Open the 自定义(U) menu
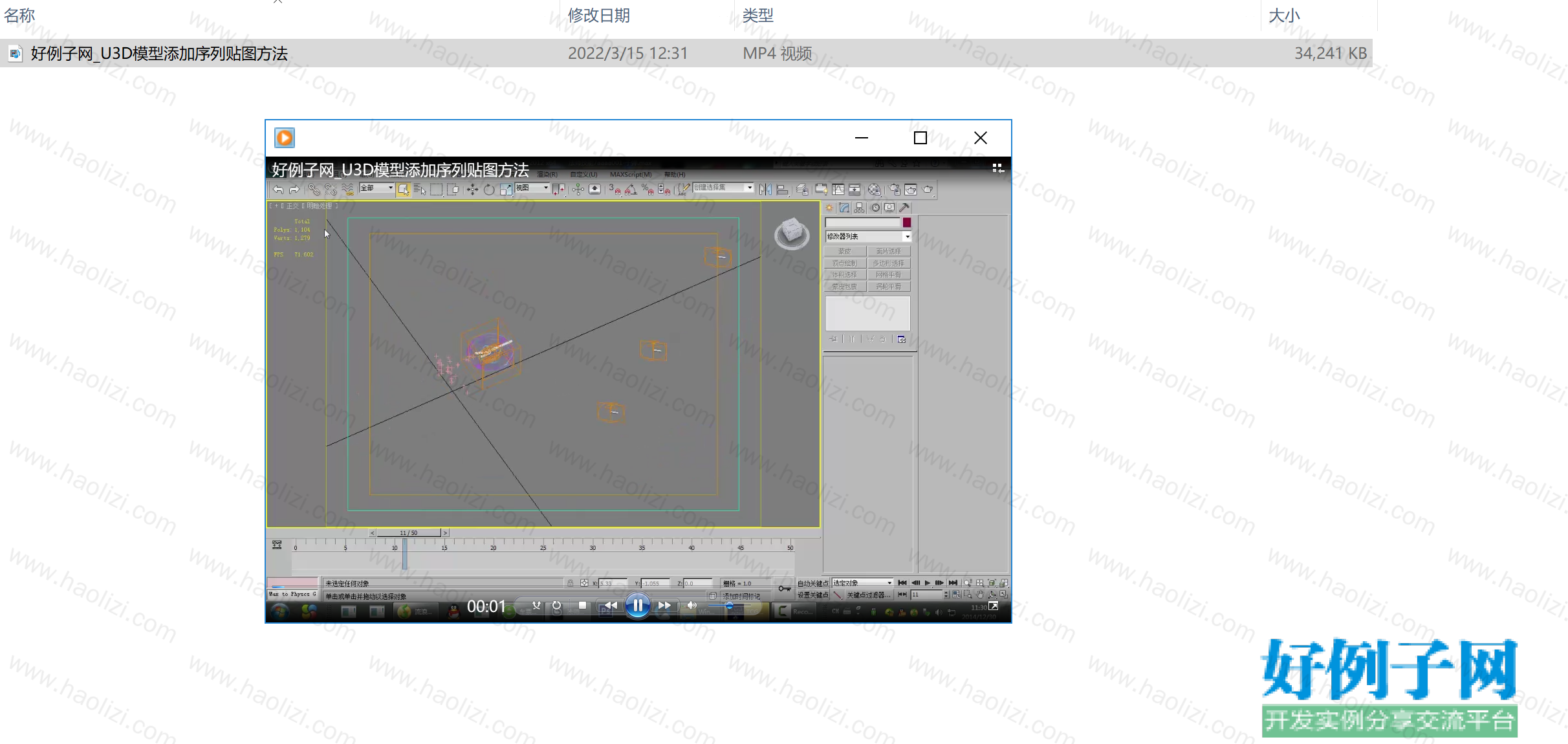This screenshot has height=744, width=1568. pos(583,175)
